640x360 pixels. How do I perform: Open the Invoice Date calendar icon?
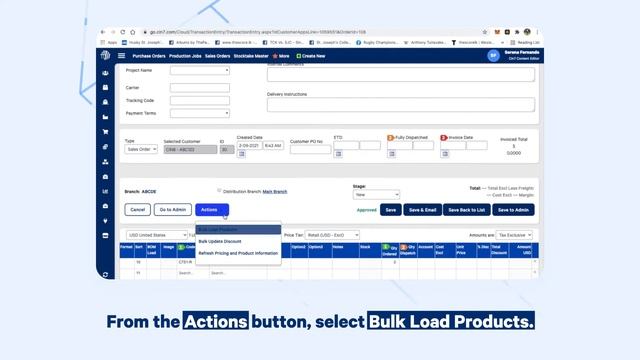tap(445, 154)
